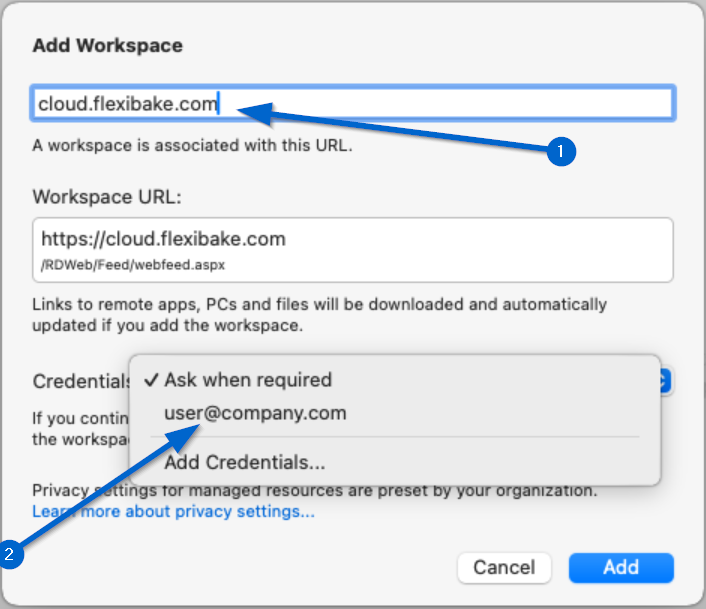Image resolution: width=706 pixels, height=609 pixels.
Task: Click the 'Add Workspace' dialog title
Action: pyautogui.click(x=108, y=45)
